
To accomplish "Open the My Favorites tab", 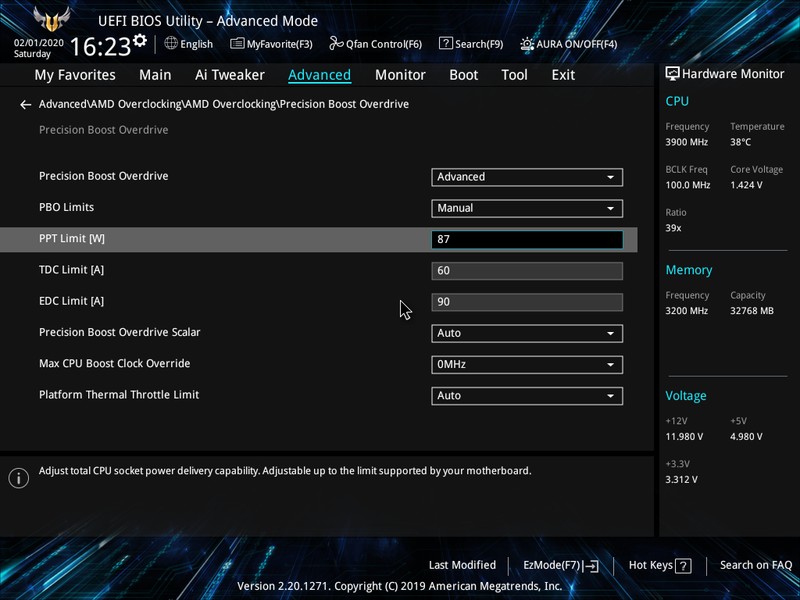I will (75, 75).
